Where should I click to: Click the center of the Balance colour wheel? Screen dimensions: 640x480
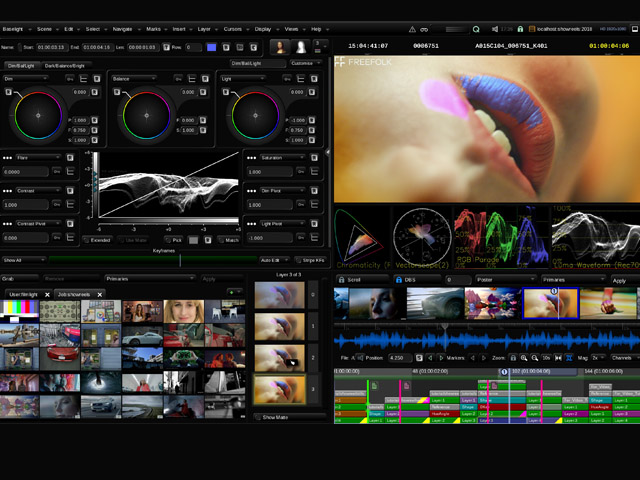pos(147,116)
